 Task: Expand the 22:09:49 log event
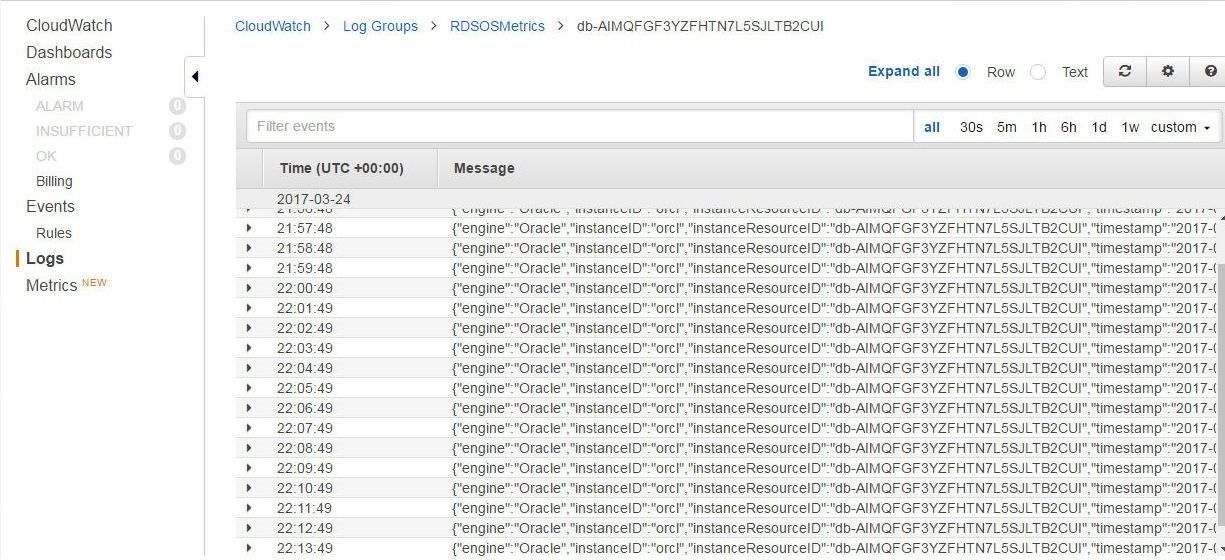coord(249,468)
